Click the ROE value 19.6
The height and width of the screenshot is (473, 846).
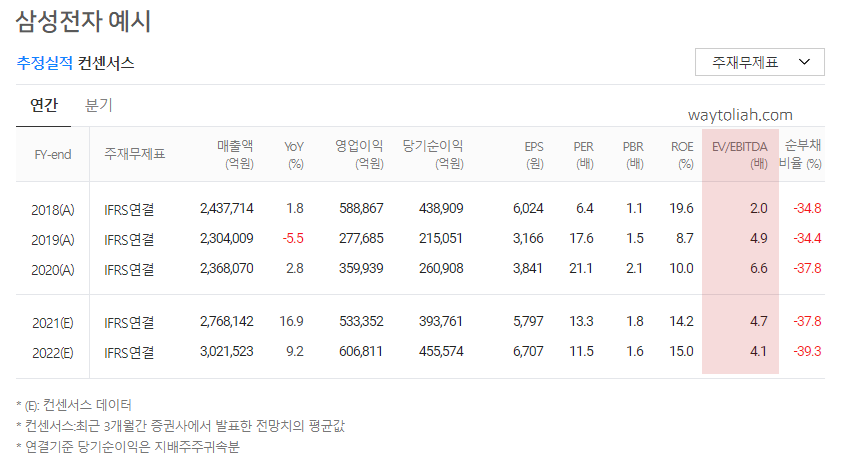coord(681,208)
